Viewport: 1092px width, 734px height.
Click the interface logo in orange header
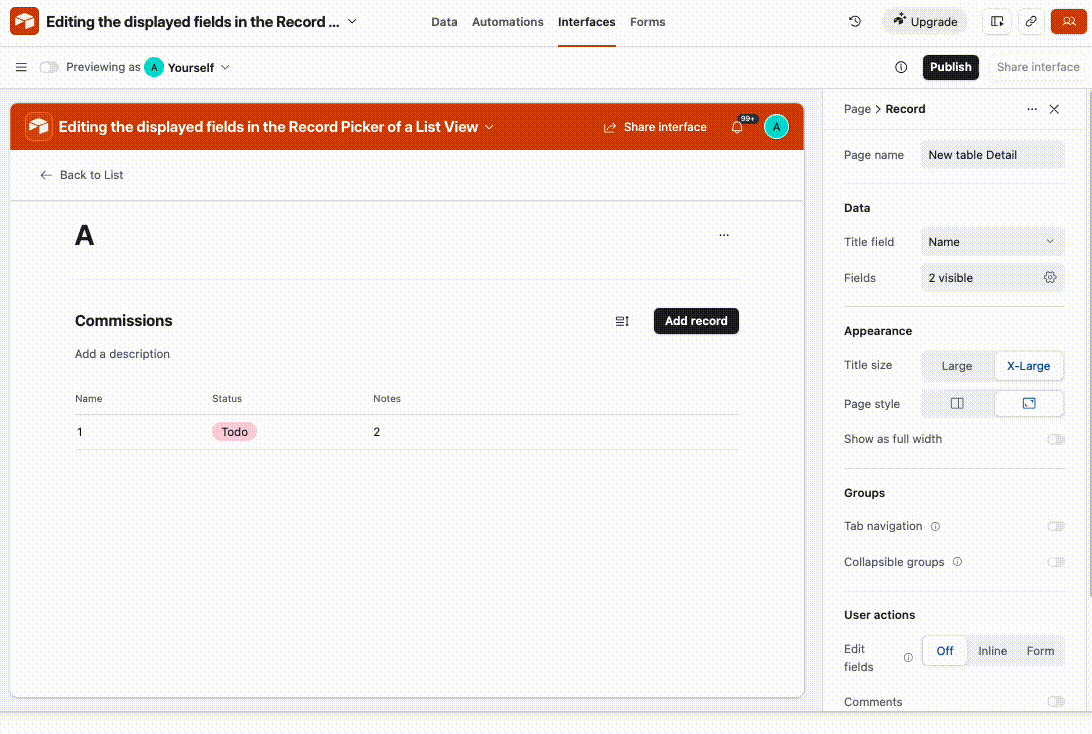39,127
